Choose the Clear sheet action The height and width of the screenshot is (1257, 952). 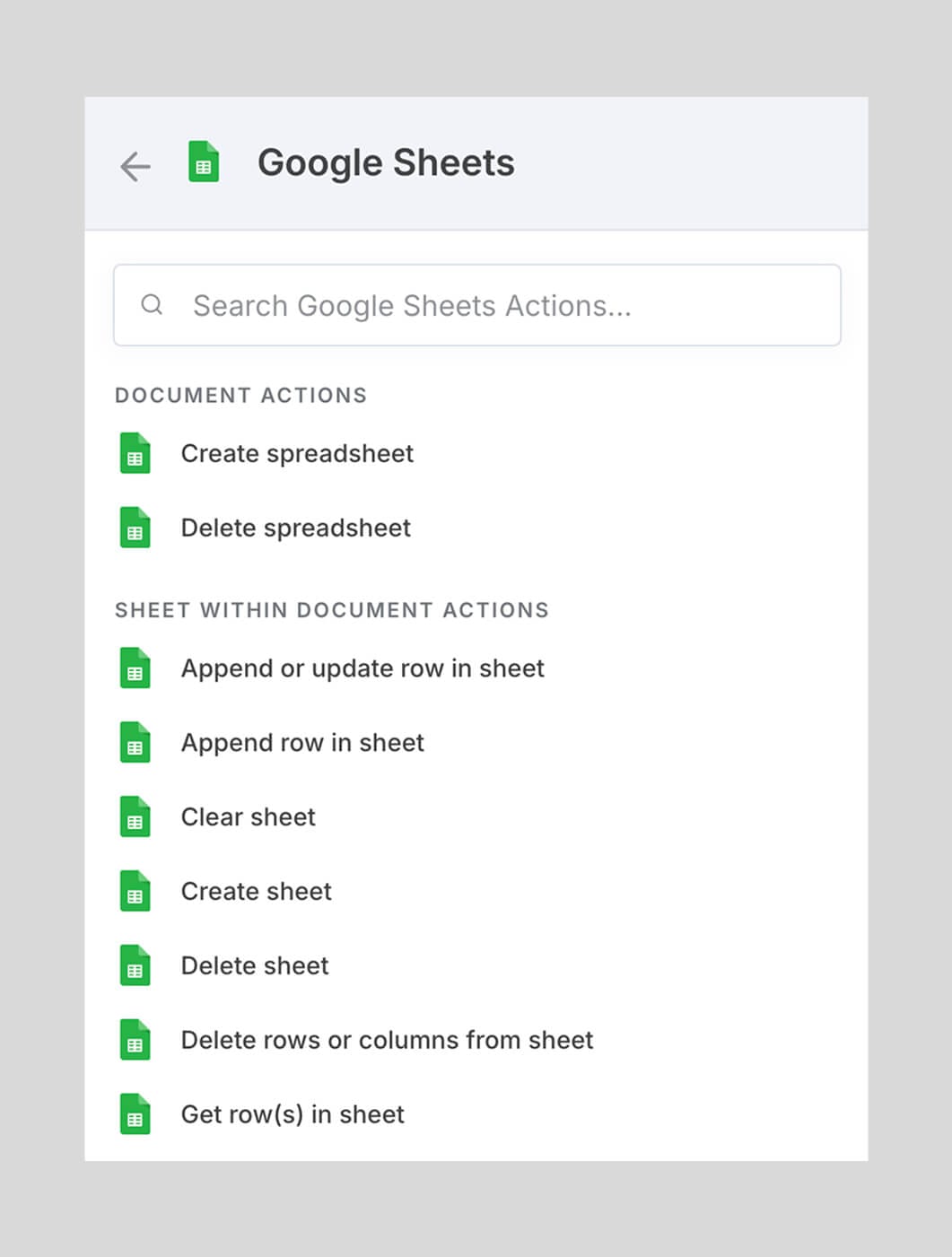click(x=248, y=818)
